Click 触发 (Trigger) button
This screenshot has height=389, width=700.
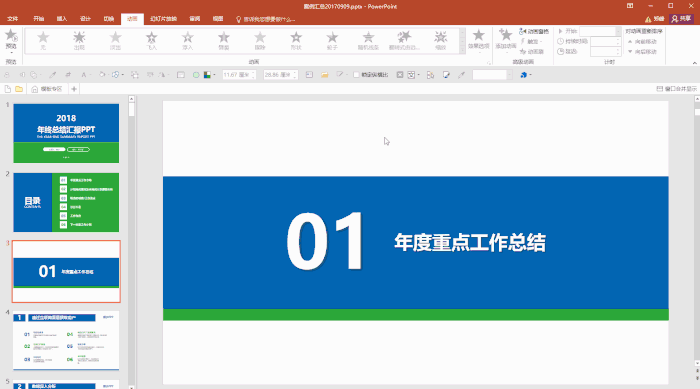point(531,42)
